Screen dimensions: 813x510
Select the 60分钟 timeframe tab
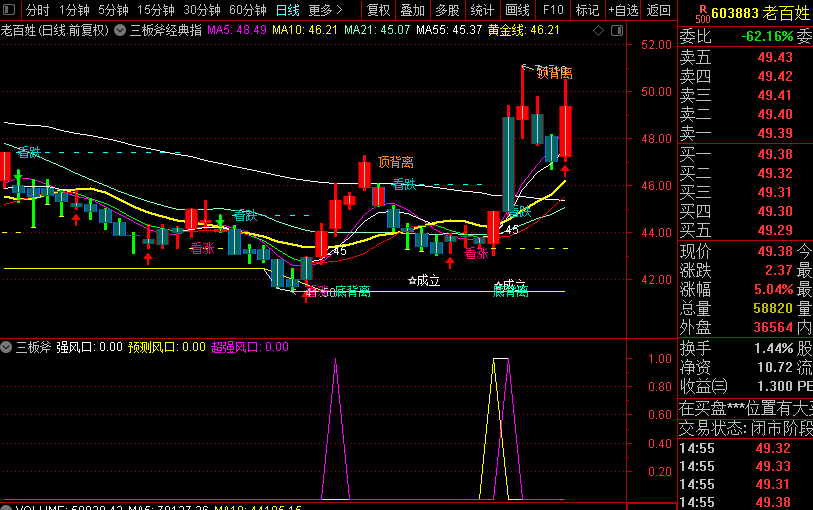247,10
